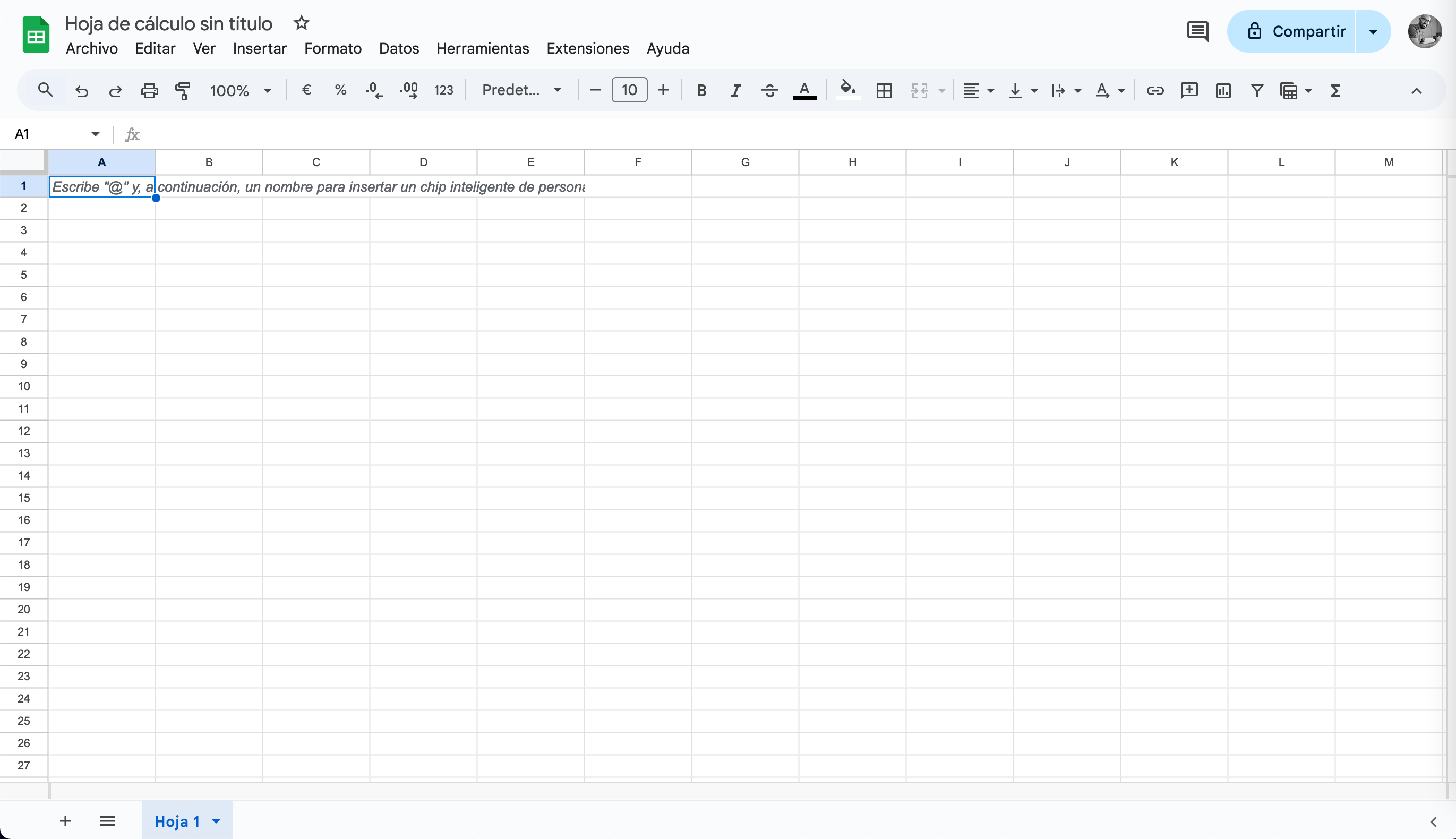
Task: Open the fill color picker
Action: [847, 90]
